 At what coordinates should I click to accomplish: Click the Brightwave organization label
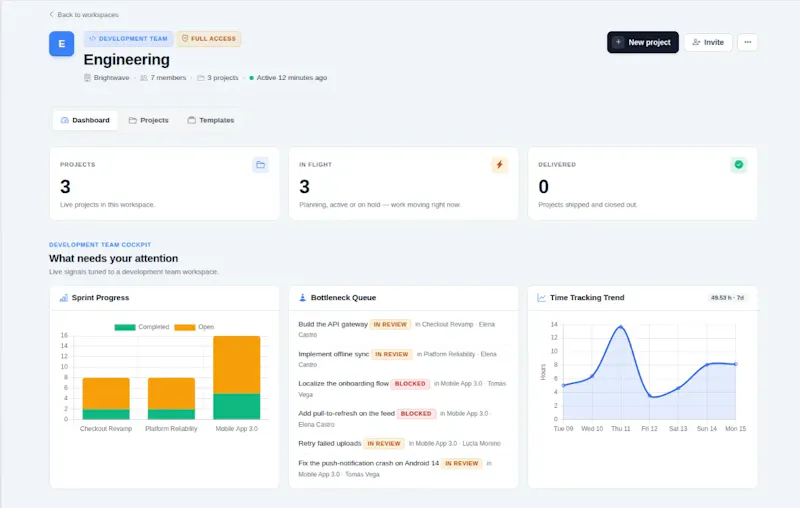coord(107,78)
